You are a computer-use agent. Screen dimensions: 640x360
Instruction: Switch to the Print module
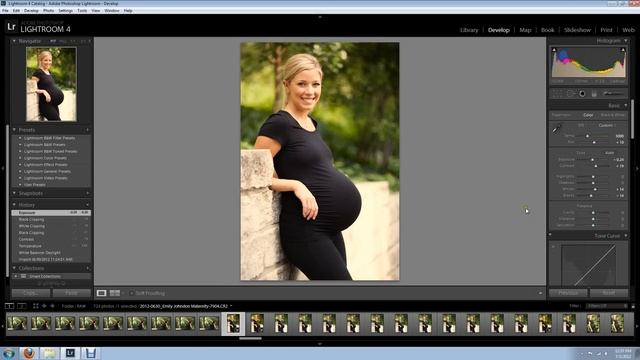click(606, 30)
